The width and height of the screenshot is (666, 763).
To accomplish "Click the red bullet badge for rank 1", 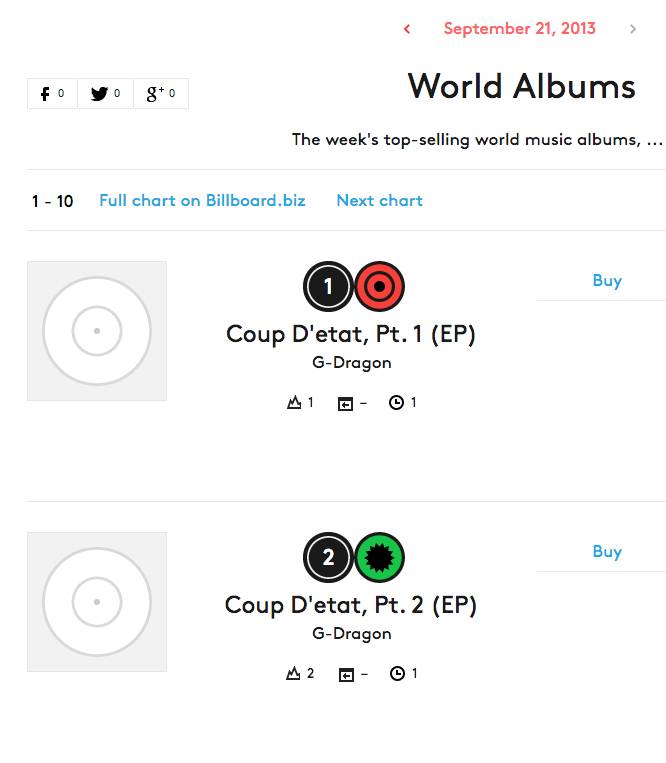I will point(379,287).
